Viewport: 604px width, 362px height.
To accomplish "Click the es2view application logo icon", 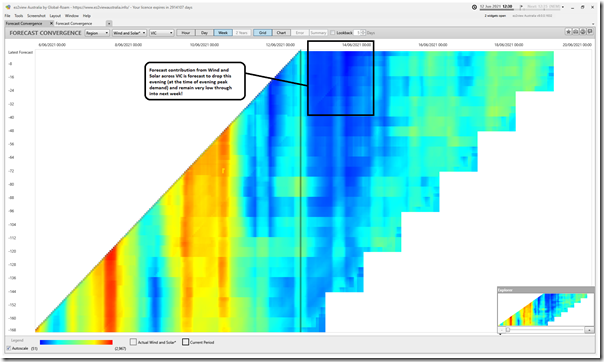I will [8, 7].
